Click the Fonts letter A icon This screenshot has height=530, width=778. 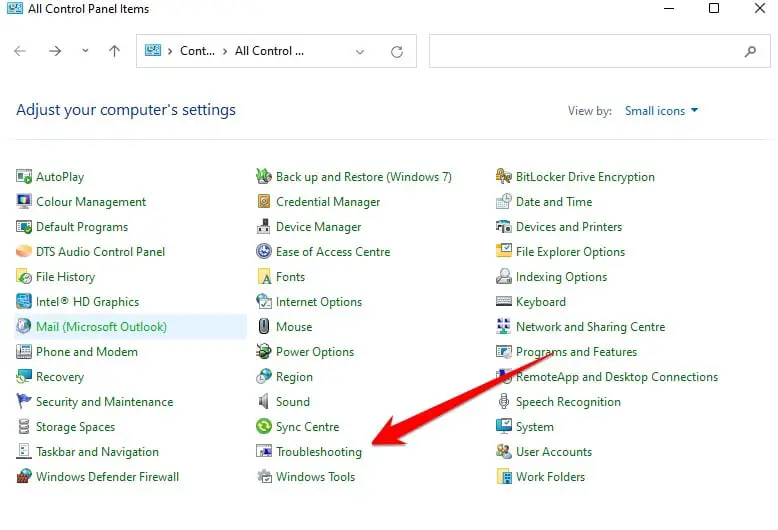(264, 276)
